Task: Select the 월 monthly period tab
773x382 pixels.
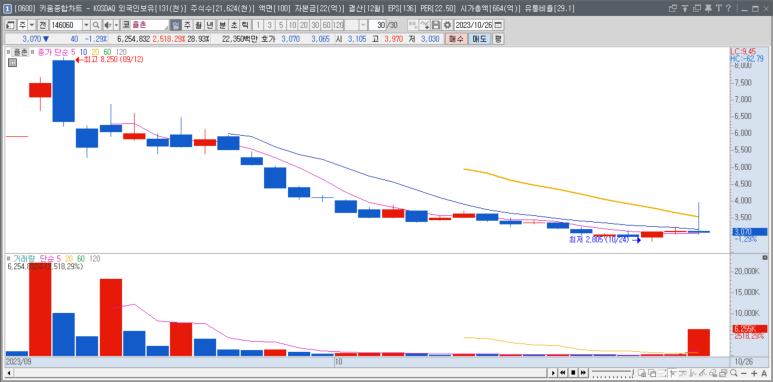Action: coord(198,25)
